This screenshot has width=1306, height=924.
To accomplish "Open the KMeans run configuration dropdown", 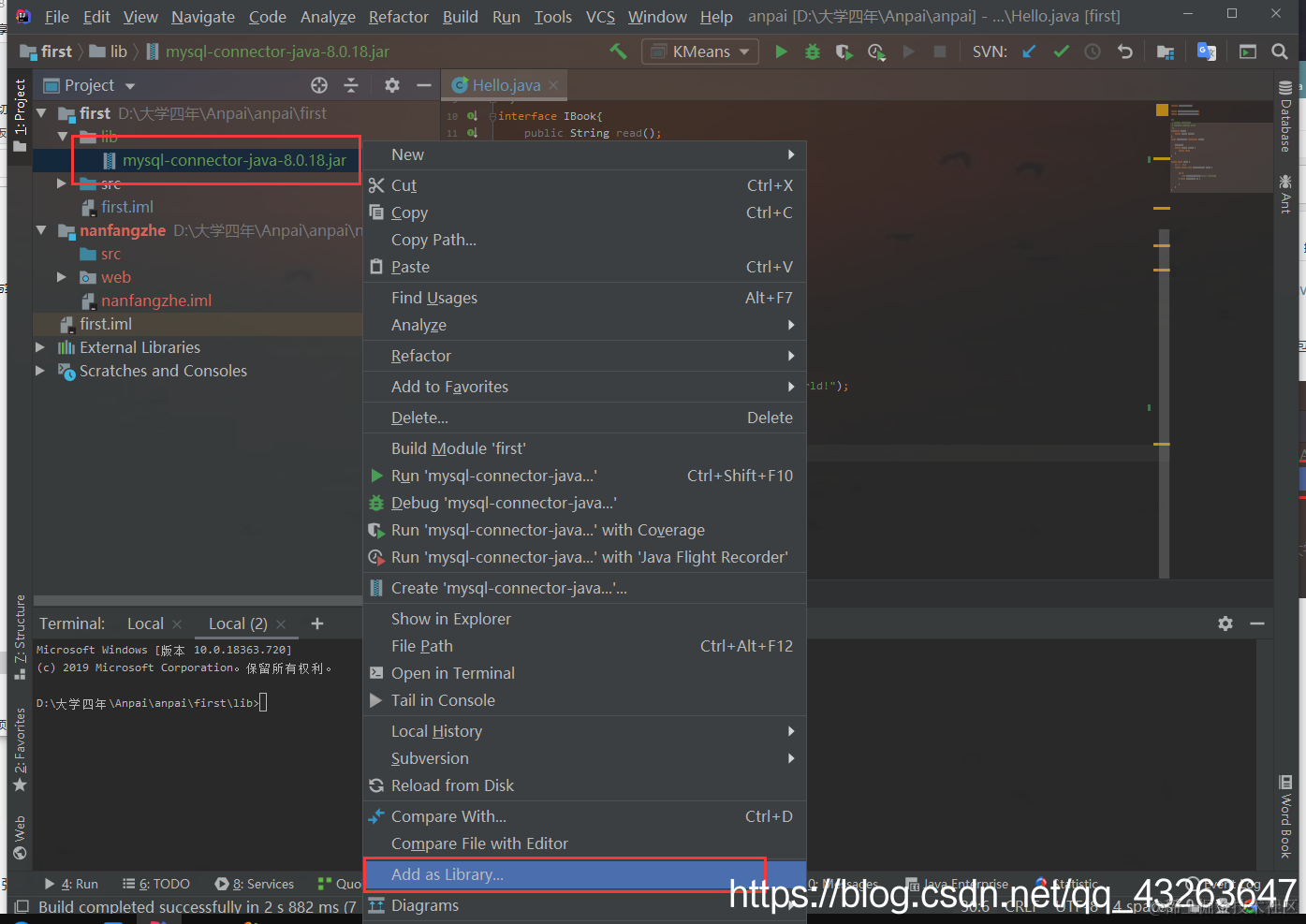I will (701, 51).
